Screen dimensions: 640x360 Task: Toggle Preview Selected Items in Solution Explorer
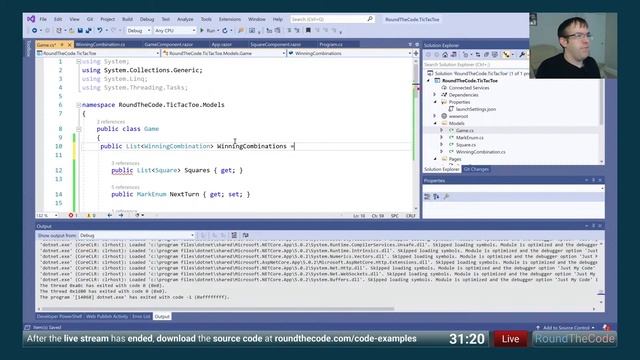tap(507, 55)
